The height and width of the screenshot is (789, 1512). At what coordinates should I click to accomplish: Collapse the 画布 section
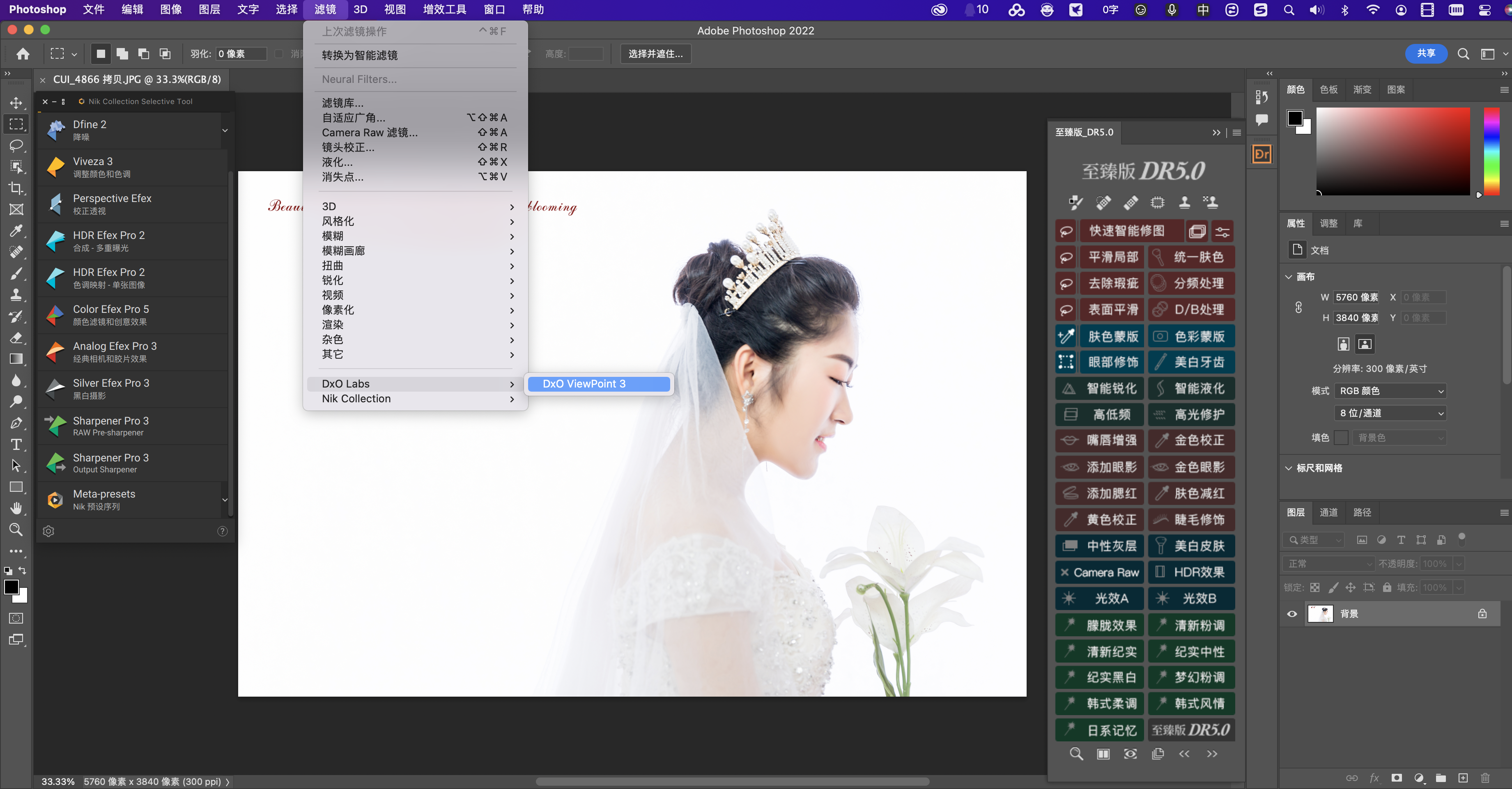(1288, 277)
